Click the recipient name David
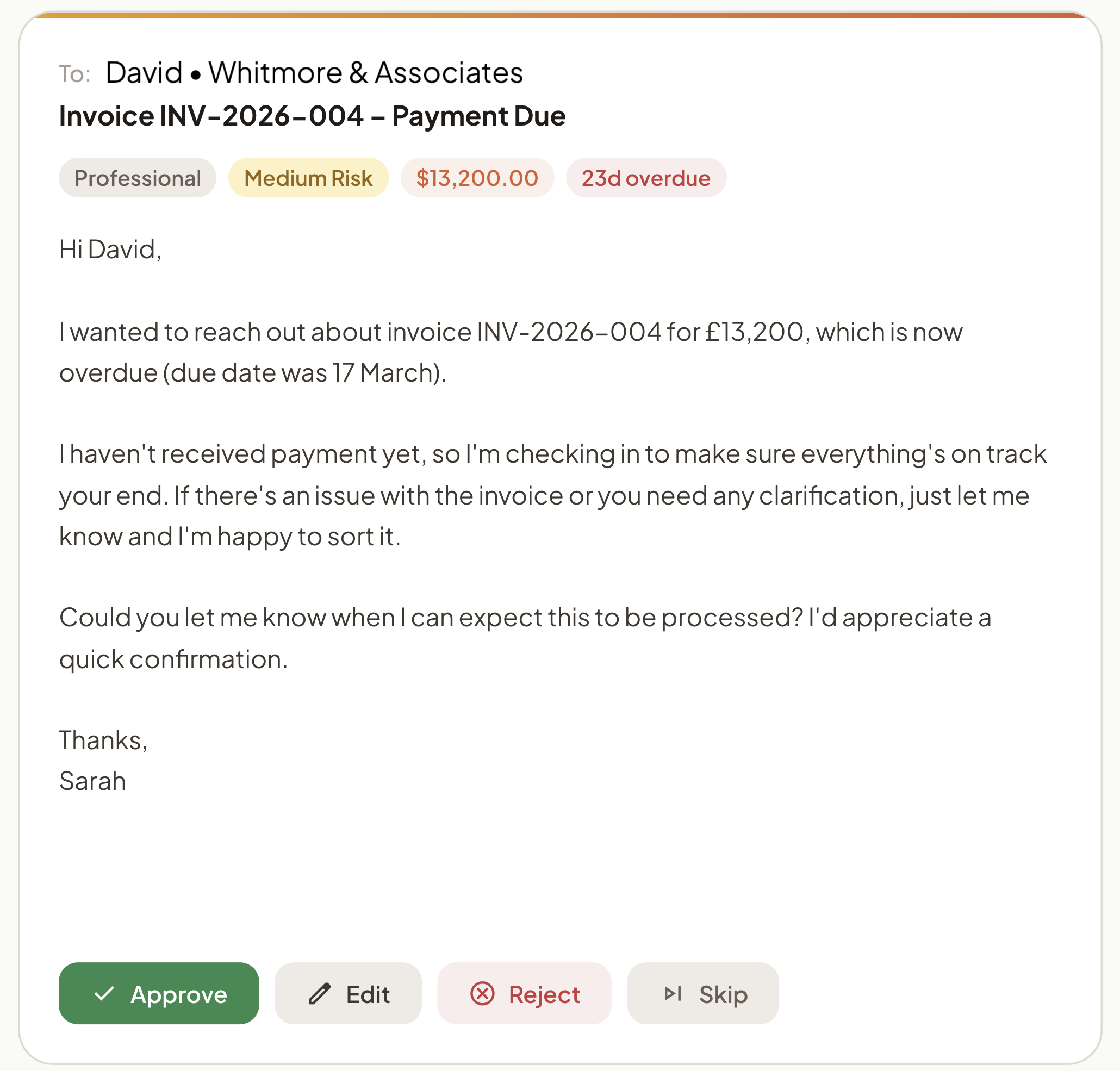 point(144,73)
